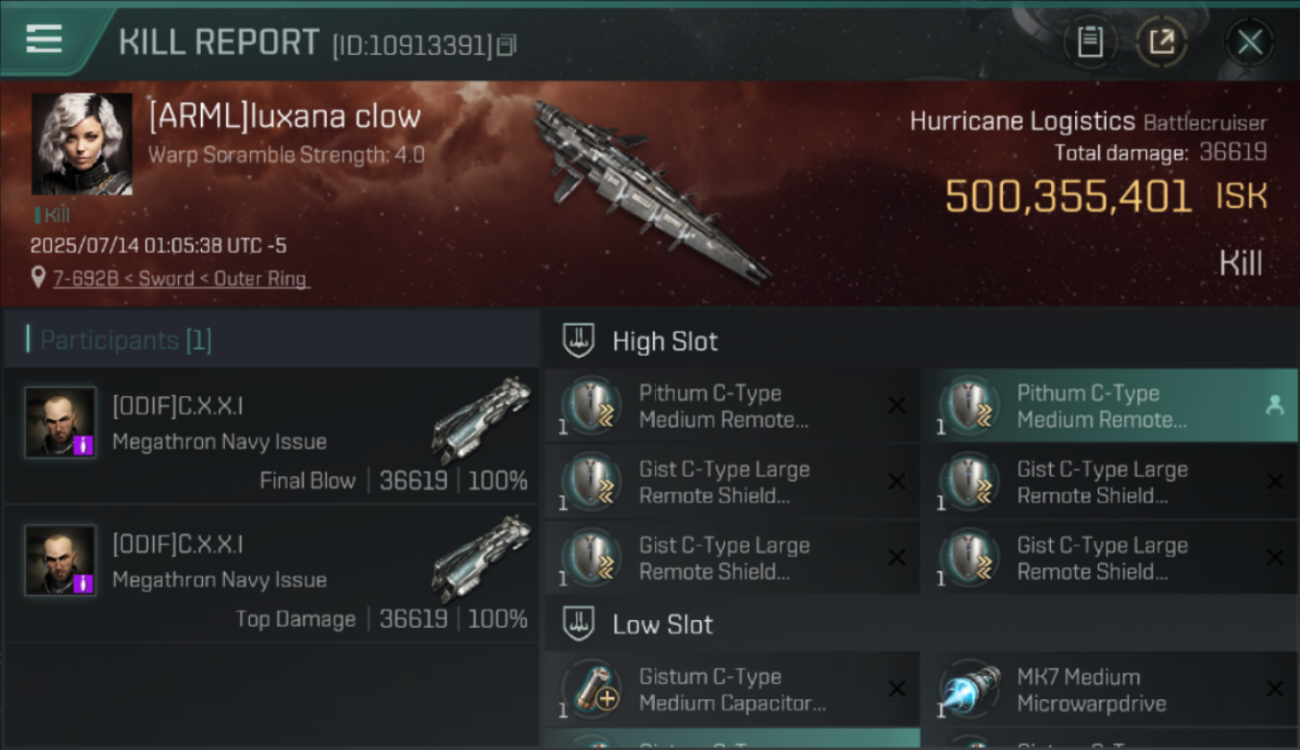Image resolution: width=1300 pixels, height=750 pixels.
Task: Open Top Damage participant C.X.X.I entry
Action: 272,573
